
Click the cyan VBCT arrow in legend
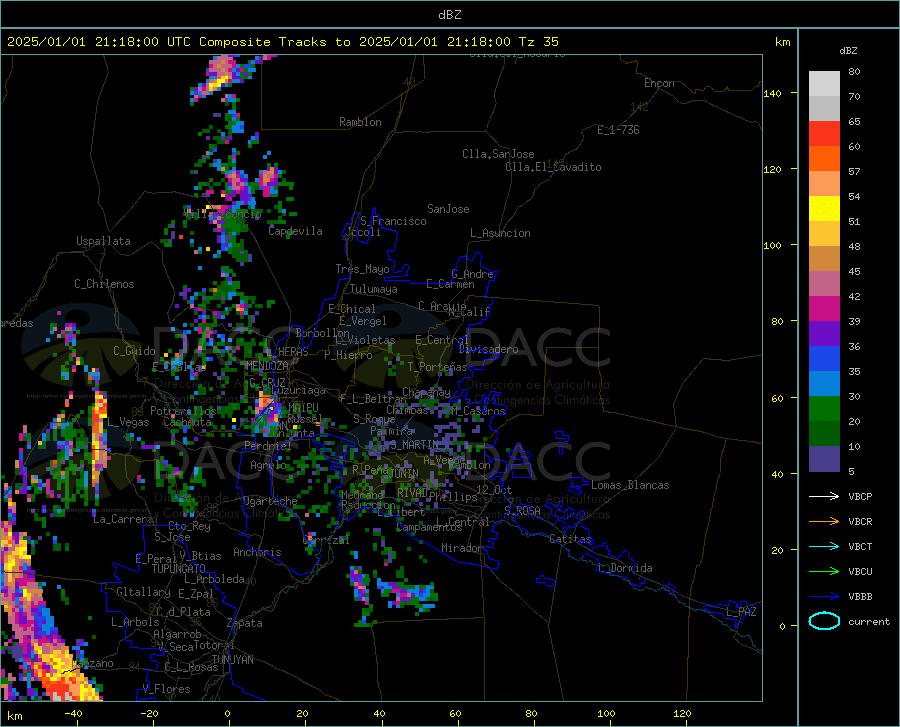pyautogui.click(x=824, y=546)
